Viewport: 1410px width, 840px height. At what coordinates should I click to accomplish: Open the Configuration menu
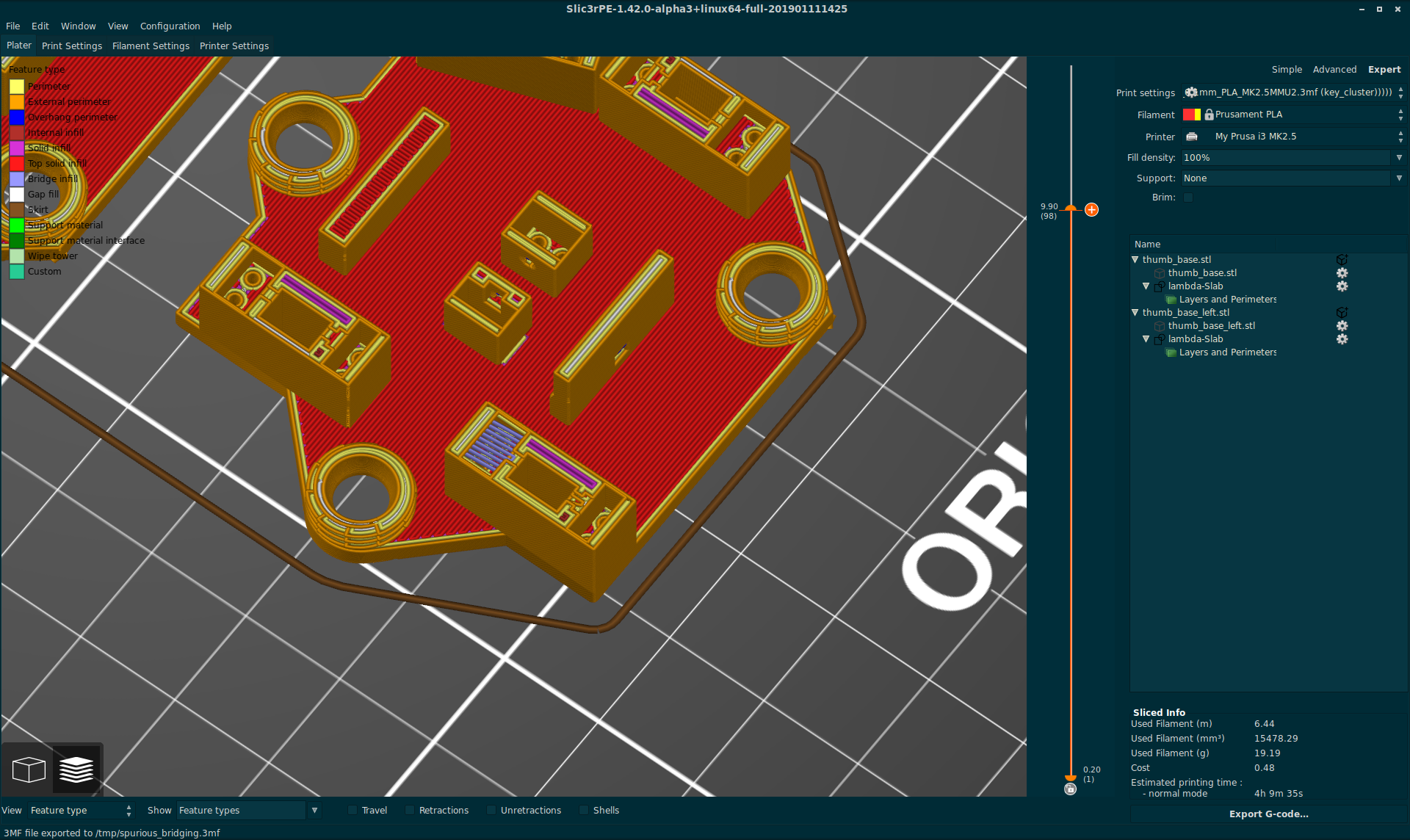coord(170,26)
